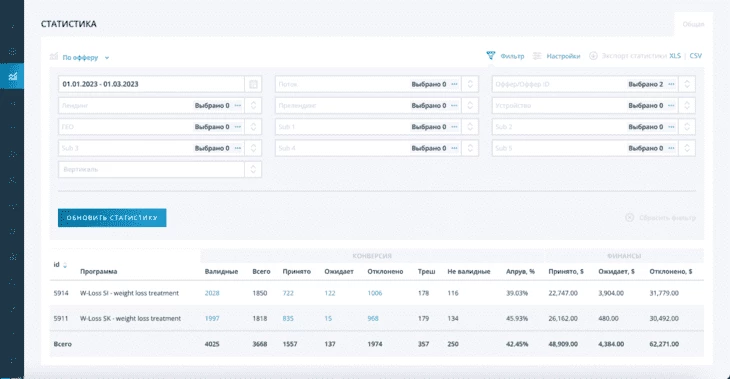Expand the Устройство dropdown arrows
730x379 pixels.
coord(687,106)
